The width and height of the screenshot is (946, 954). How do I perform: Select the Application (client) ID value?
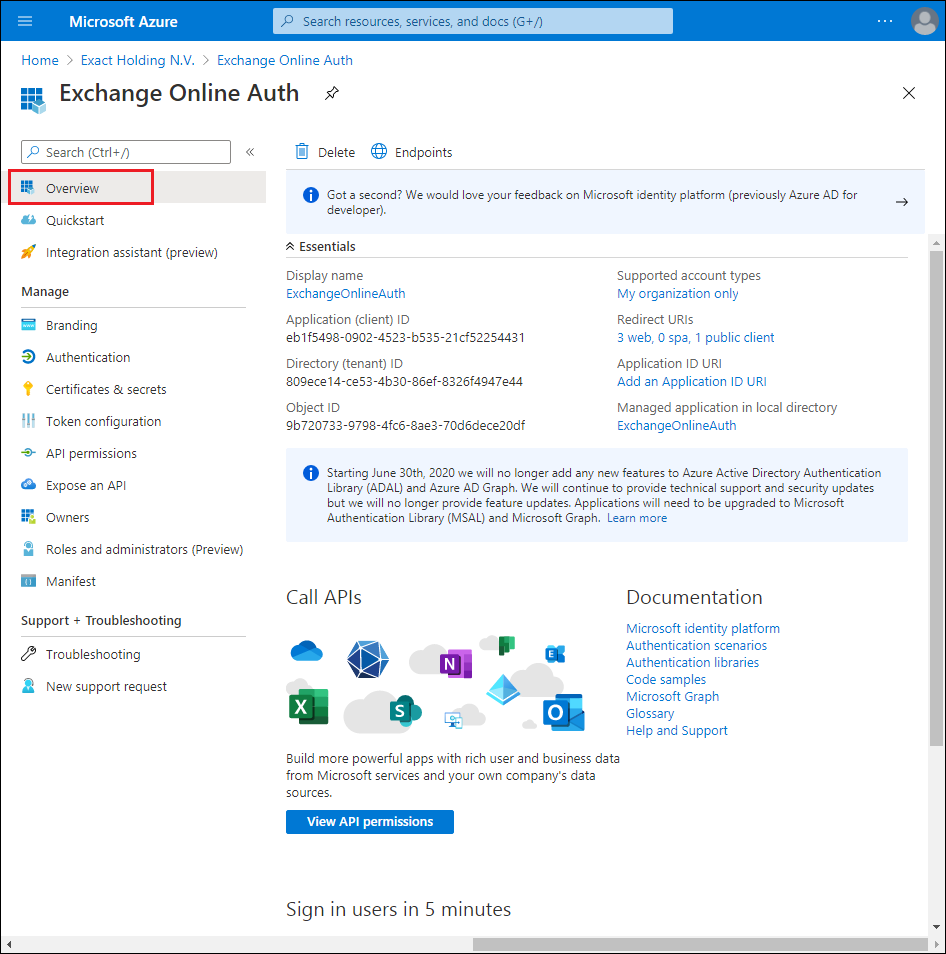tap(405, 338)
